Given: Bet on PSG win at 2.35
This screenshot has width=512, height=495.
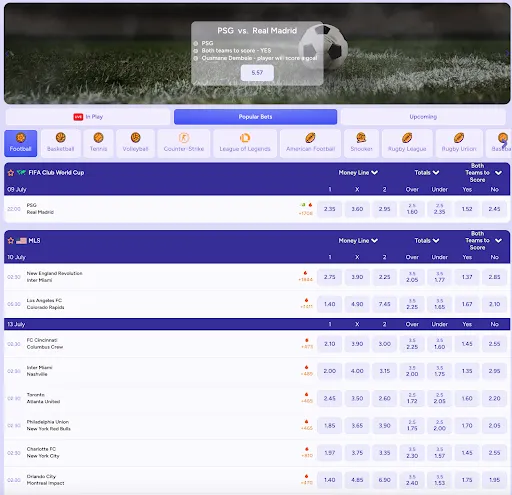Looking at the screenshot, I should click(330, 209).
